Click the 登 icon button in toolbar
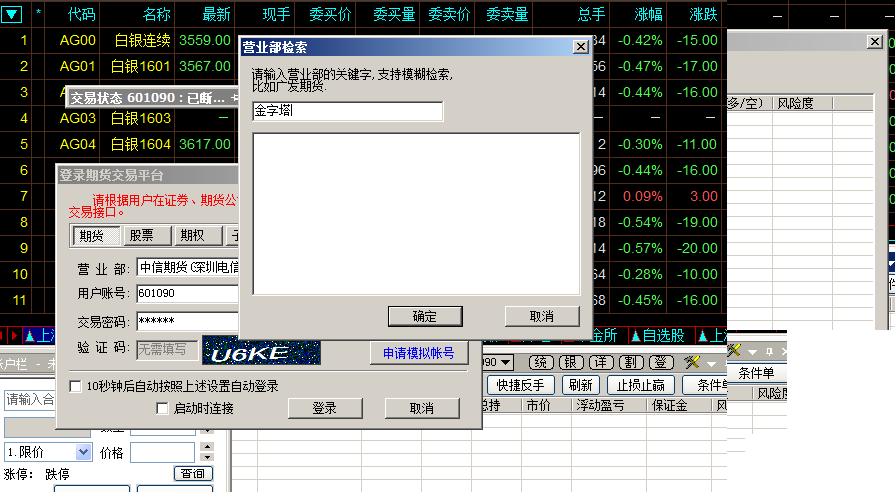 (x=661, y=362)
